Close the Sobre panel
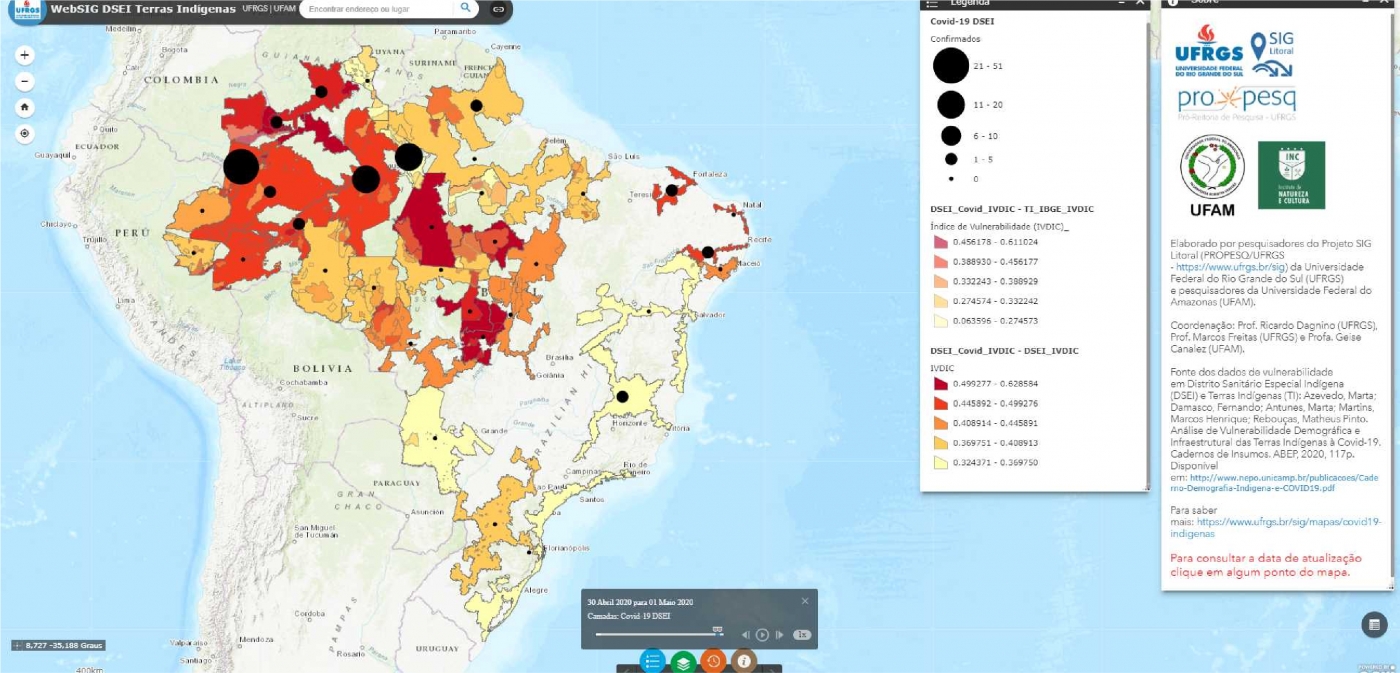 pos(1383,3)
